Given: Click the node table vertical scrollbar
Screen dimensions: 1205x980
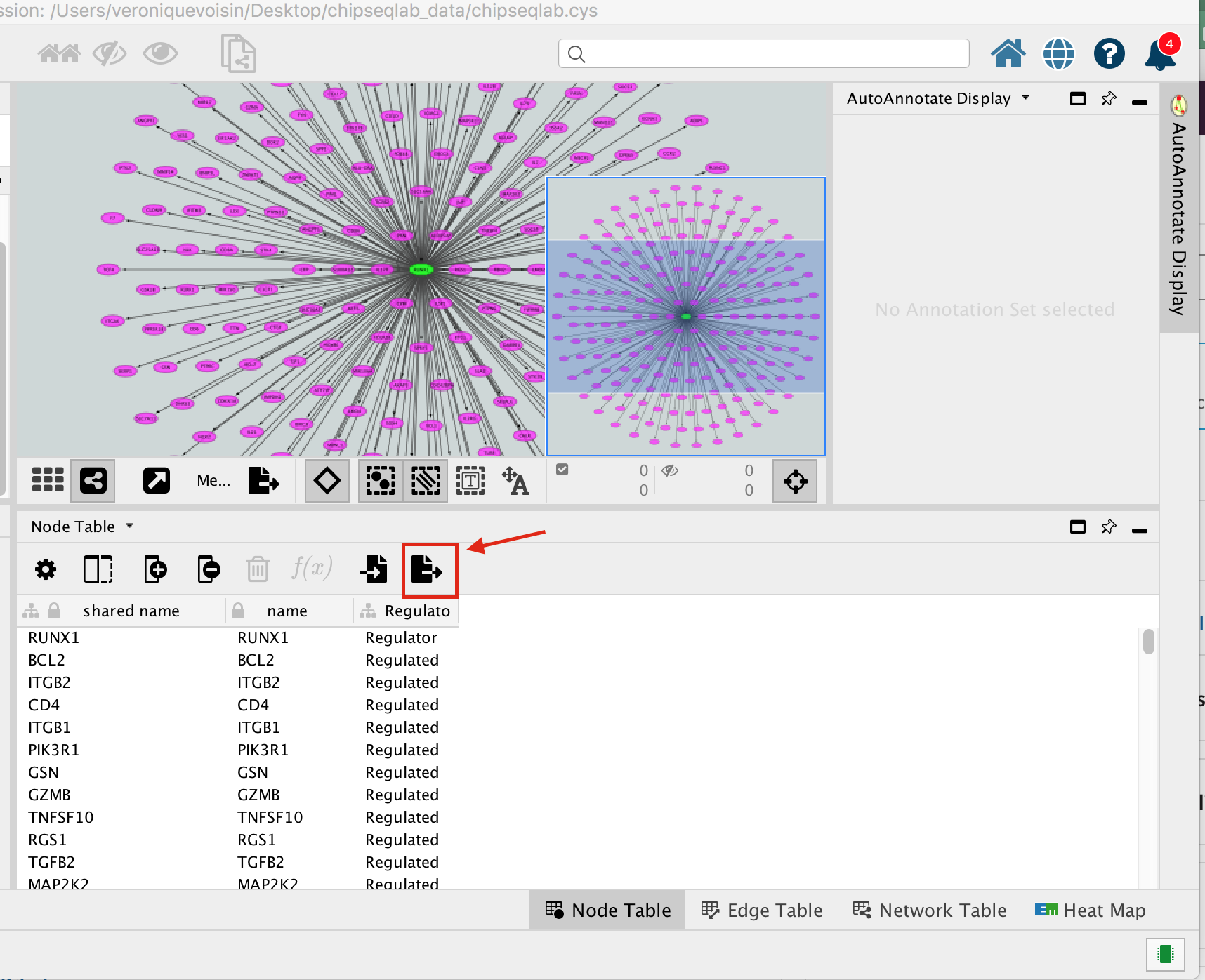Looking at the screenshot, I should [1148, 642].
